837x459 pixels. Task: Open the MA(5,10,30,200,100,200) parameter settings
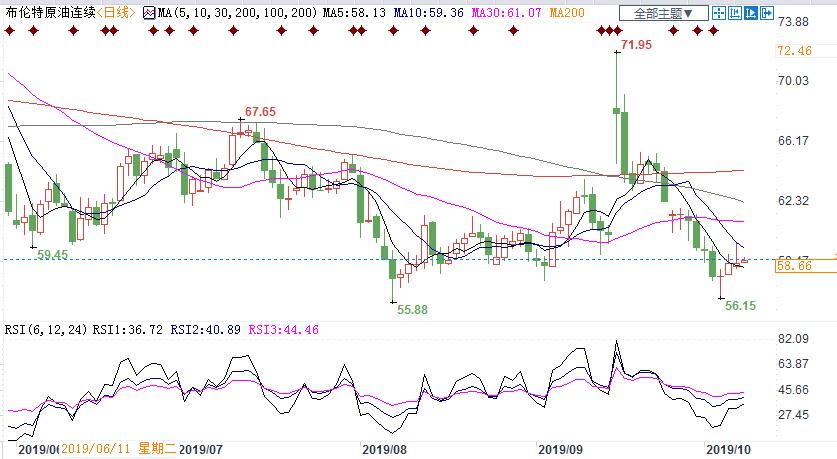pos(231,14)
